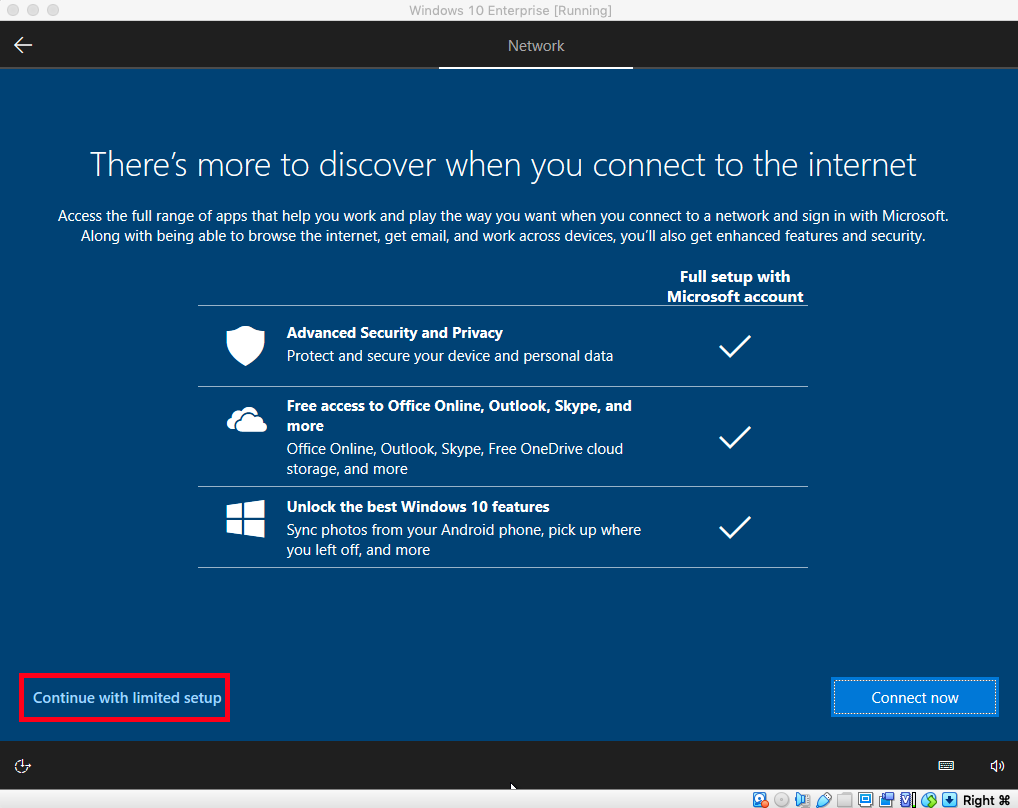Click VirtualBox display settings icon
Image resolution: width=1018 pixels, height=808 pixels.
tap(865, 800)
